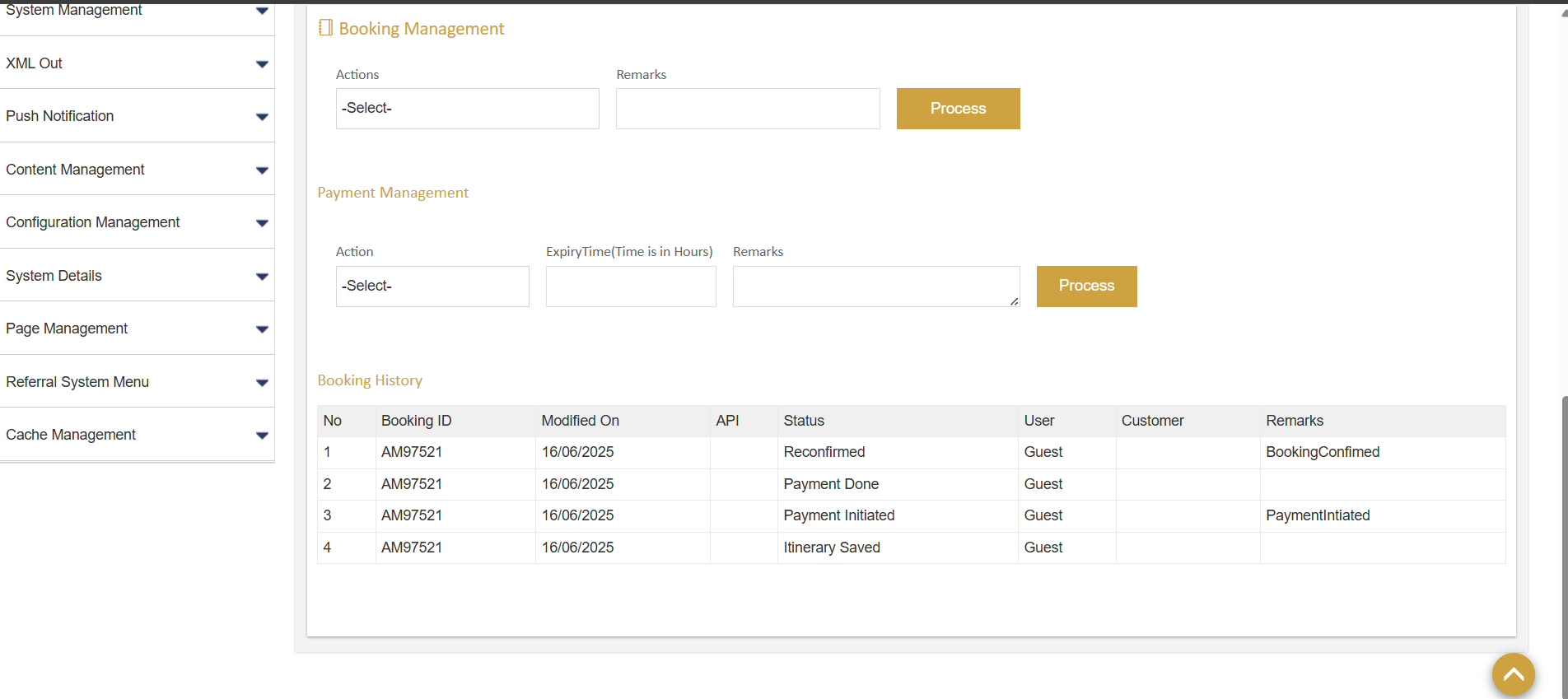Expand Referral System Menu arrow icon
The height and width of the screenshot is (699, 1568).
coord(262,383)
